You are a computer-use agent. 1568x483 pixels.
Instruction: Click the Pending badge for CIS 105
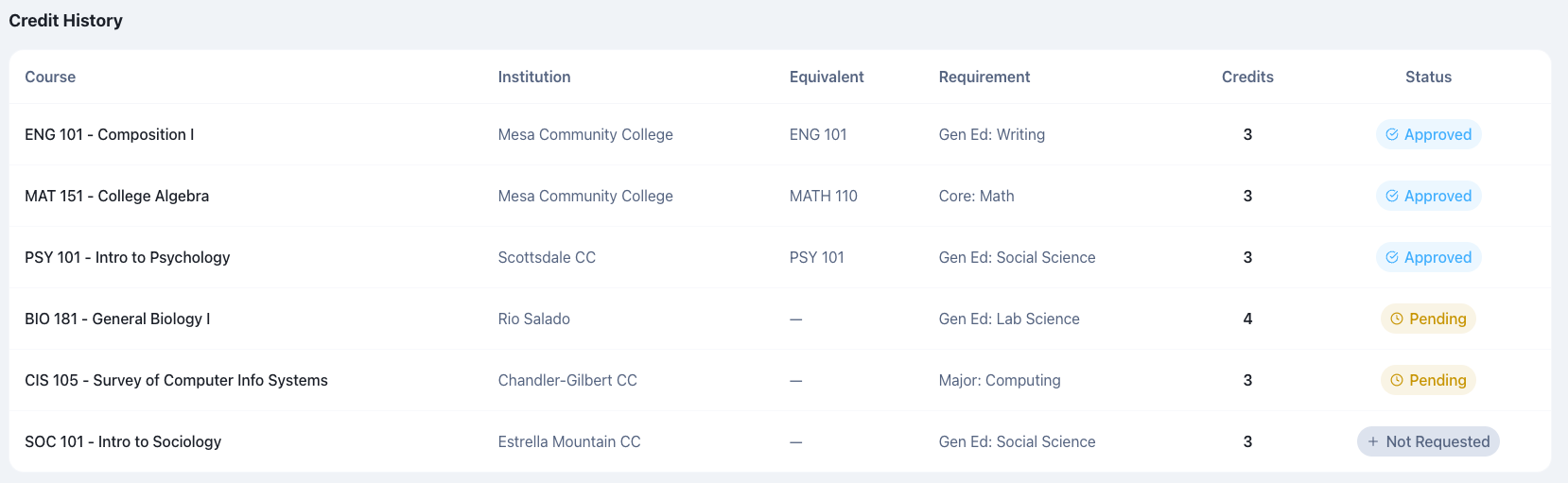1428,380
